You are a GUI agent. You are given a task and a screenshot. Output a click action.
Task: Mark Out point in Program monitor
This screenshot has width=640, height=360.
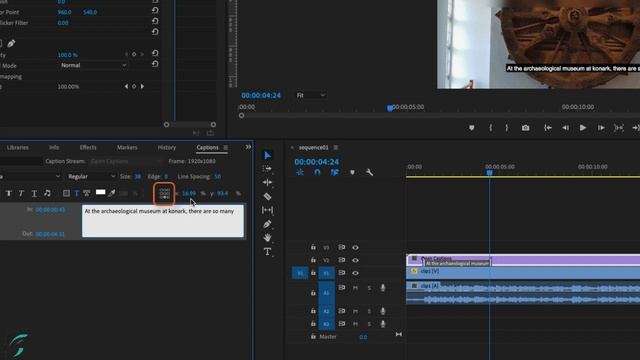pos(507,128)
